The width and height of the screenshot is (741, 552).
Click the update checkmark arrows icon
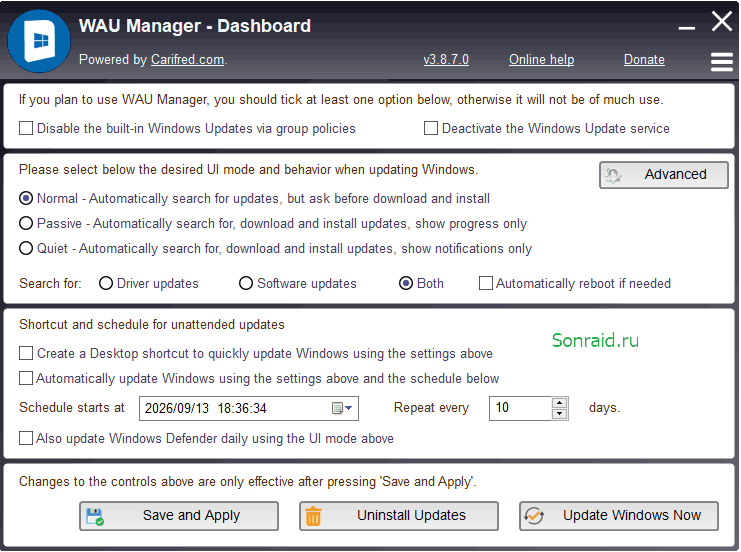pos(534,516)
